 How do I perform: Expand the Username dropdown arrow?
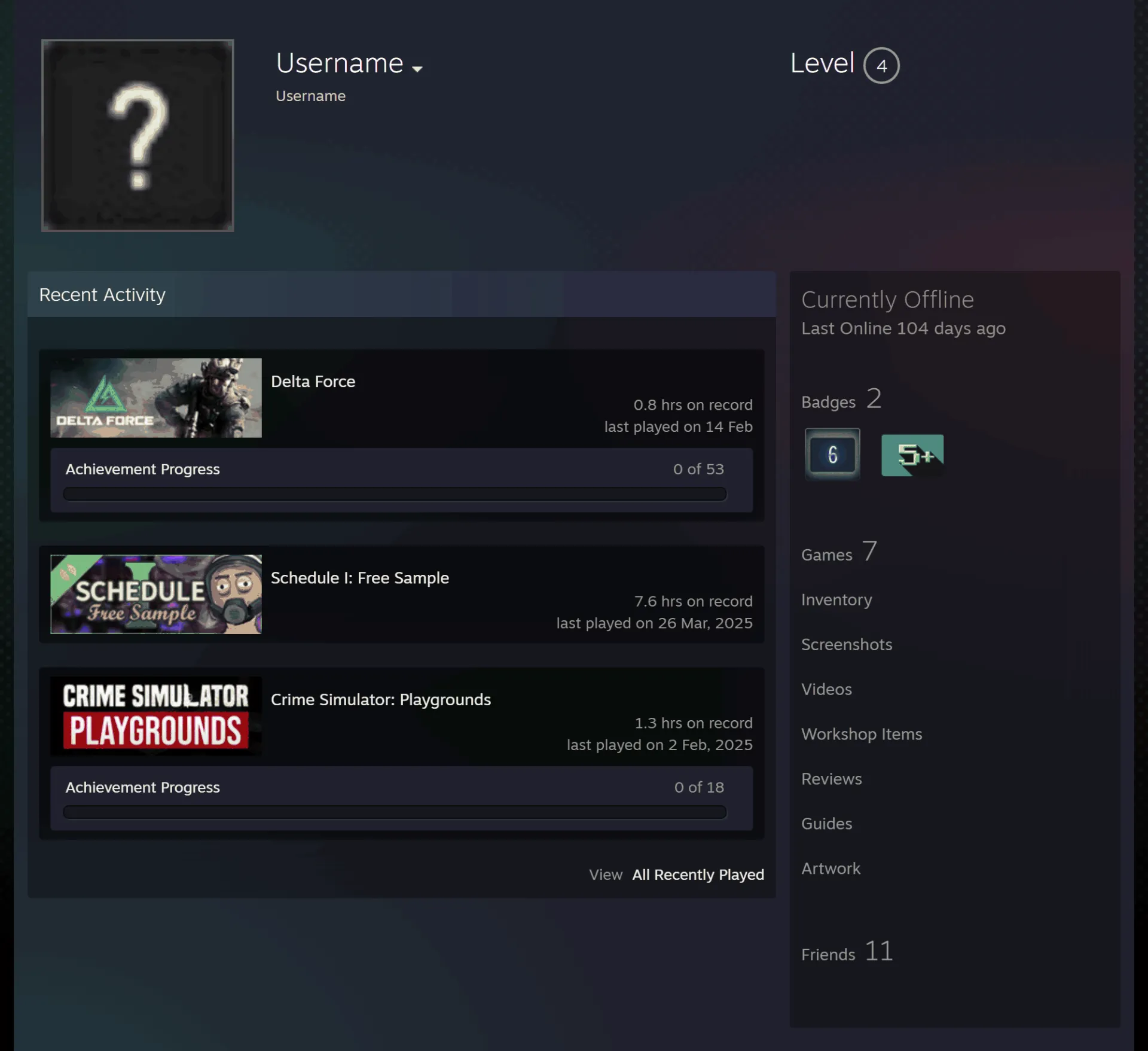point(417,69)
